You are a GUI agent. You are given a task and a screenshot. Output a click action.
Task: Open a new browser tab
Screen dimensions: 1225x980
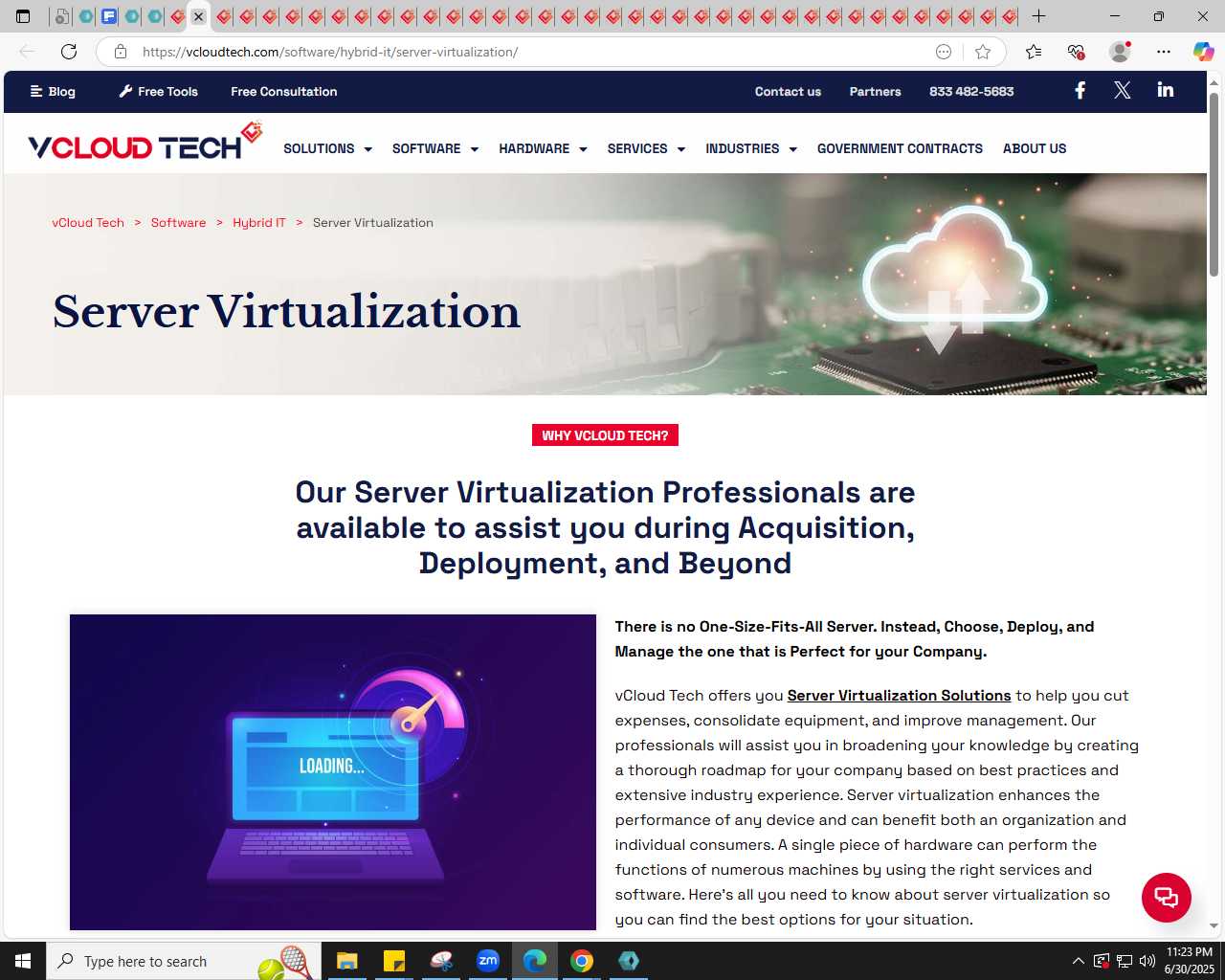[1039, 16]
